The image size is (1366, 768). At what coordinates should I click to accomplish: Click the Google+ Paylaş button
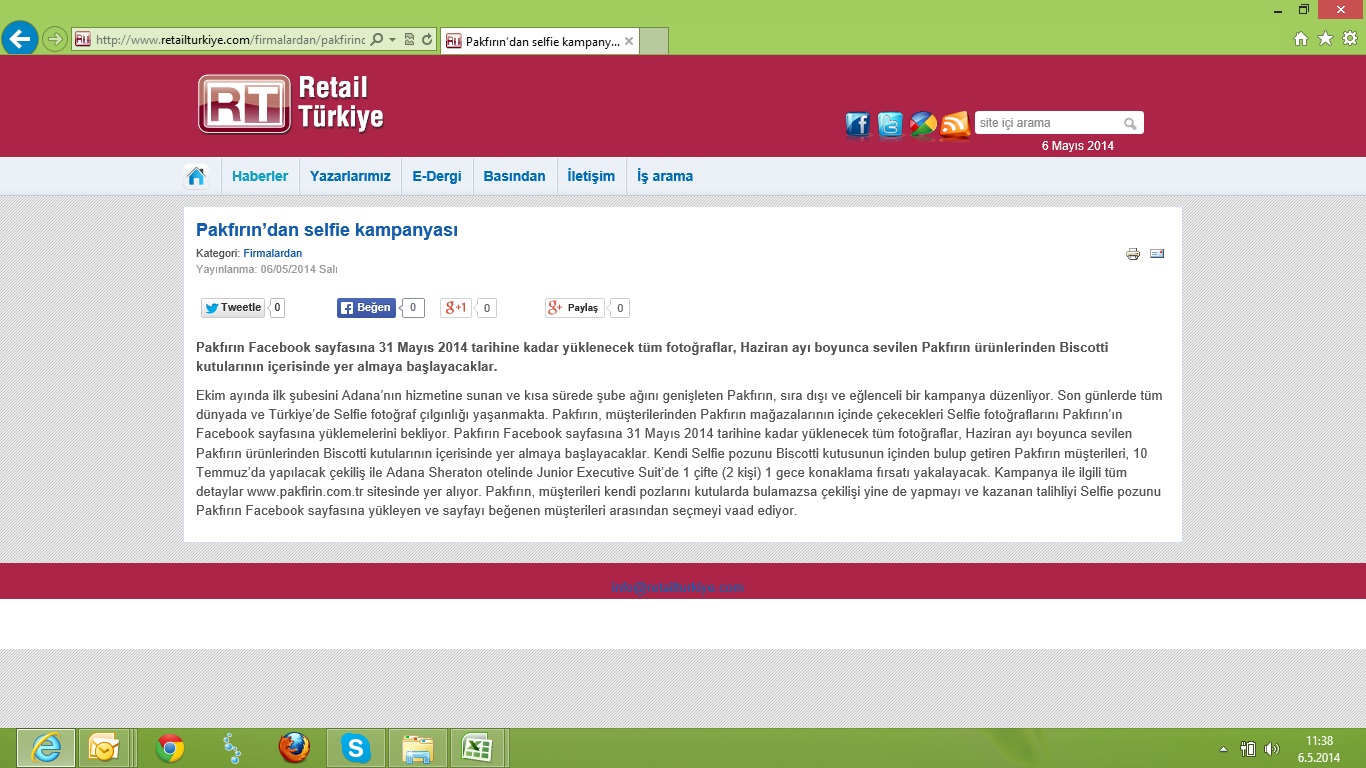[x=575, y=308]
